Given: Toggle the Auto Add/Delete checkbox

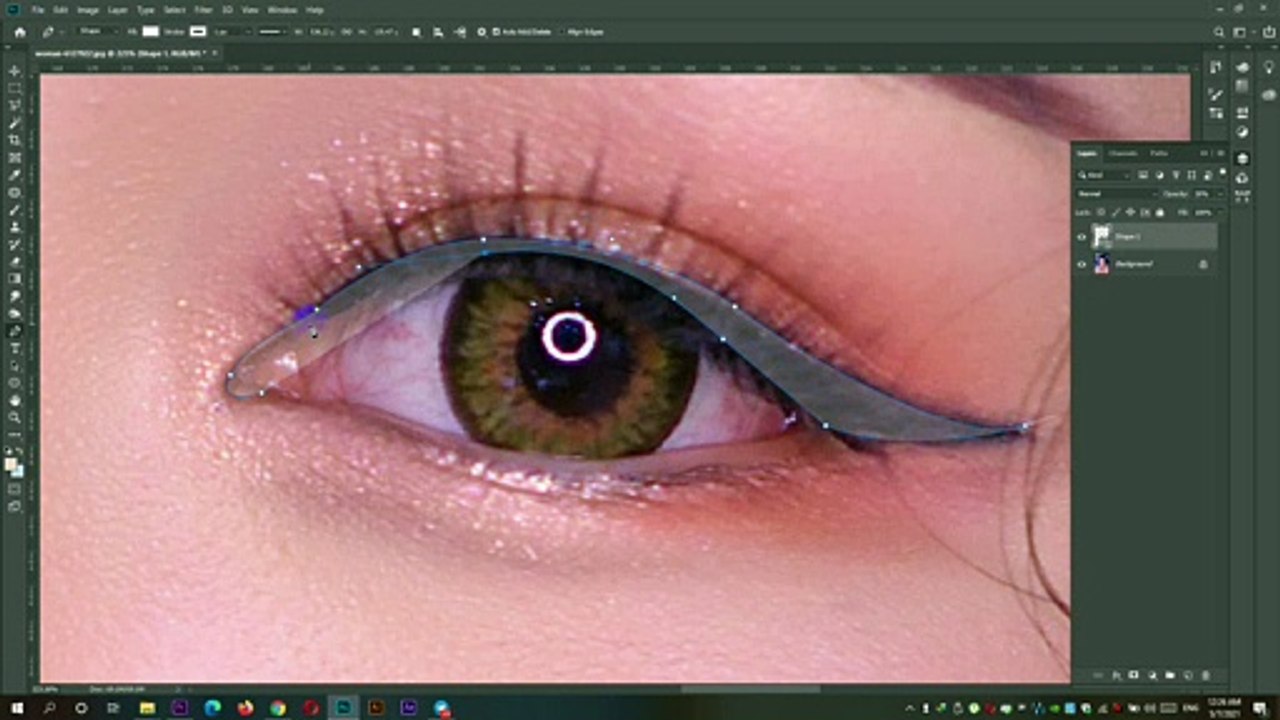Looking at the screenshot, I should point(496,32).
